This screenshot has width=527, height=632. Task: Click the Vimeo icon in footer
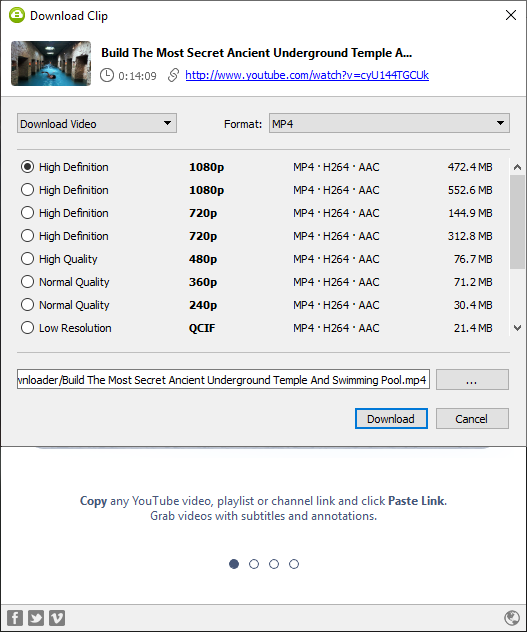(57, 617)
